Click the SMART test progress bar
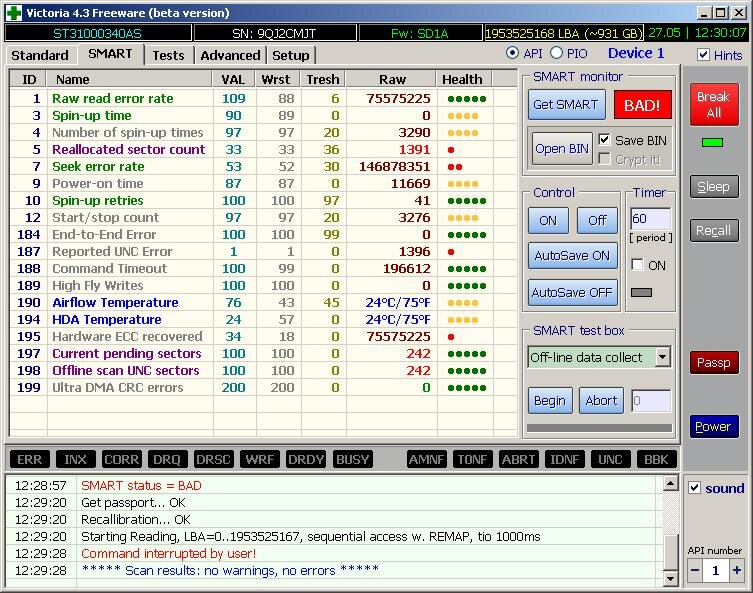 [x=599, y=428]
